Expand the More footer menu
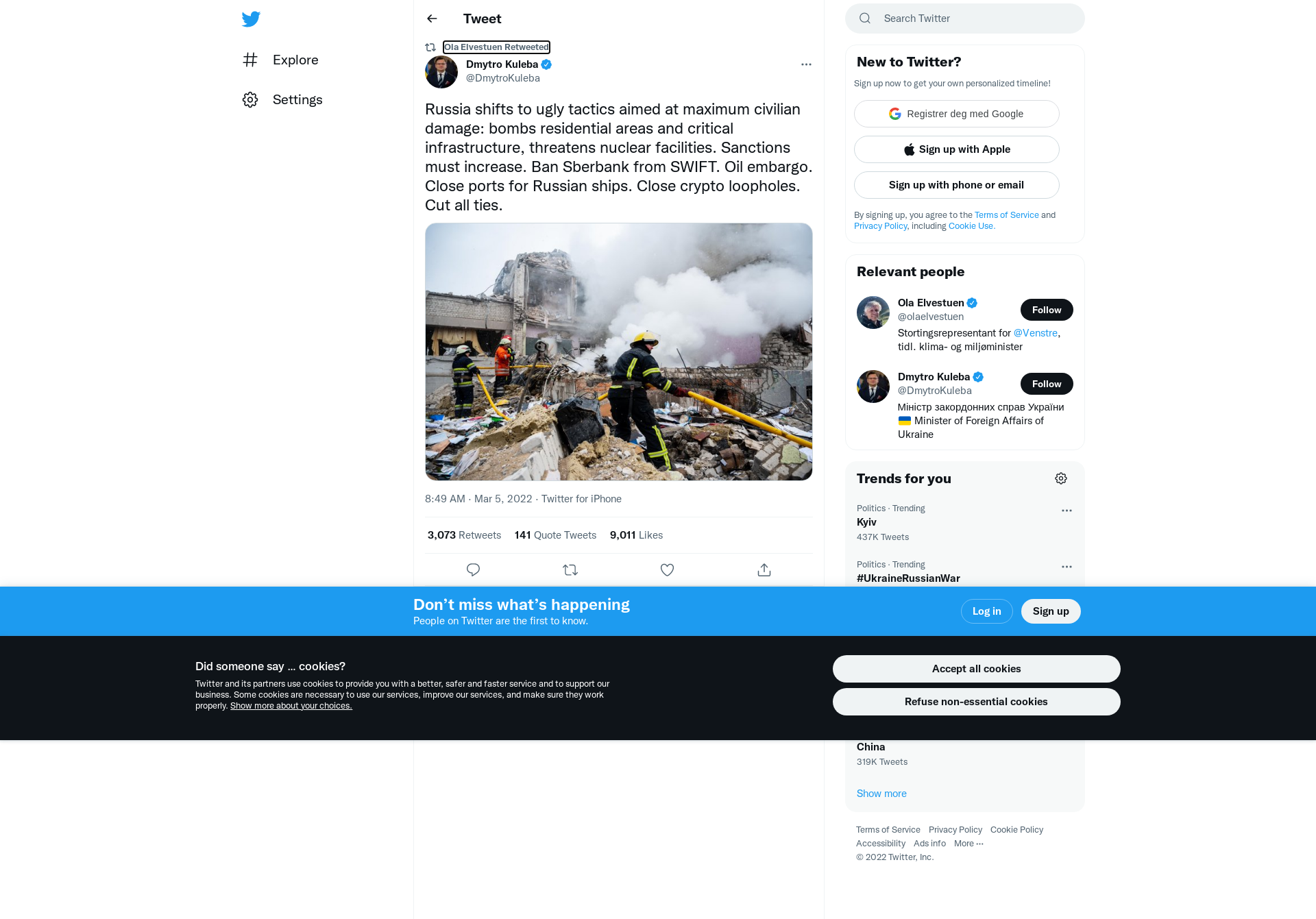 [968, 844]
